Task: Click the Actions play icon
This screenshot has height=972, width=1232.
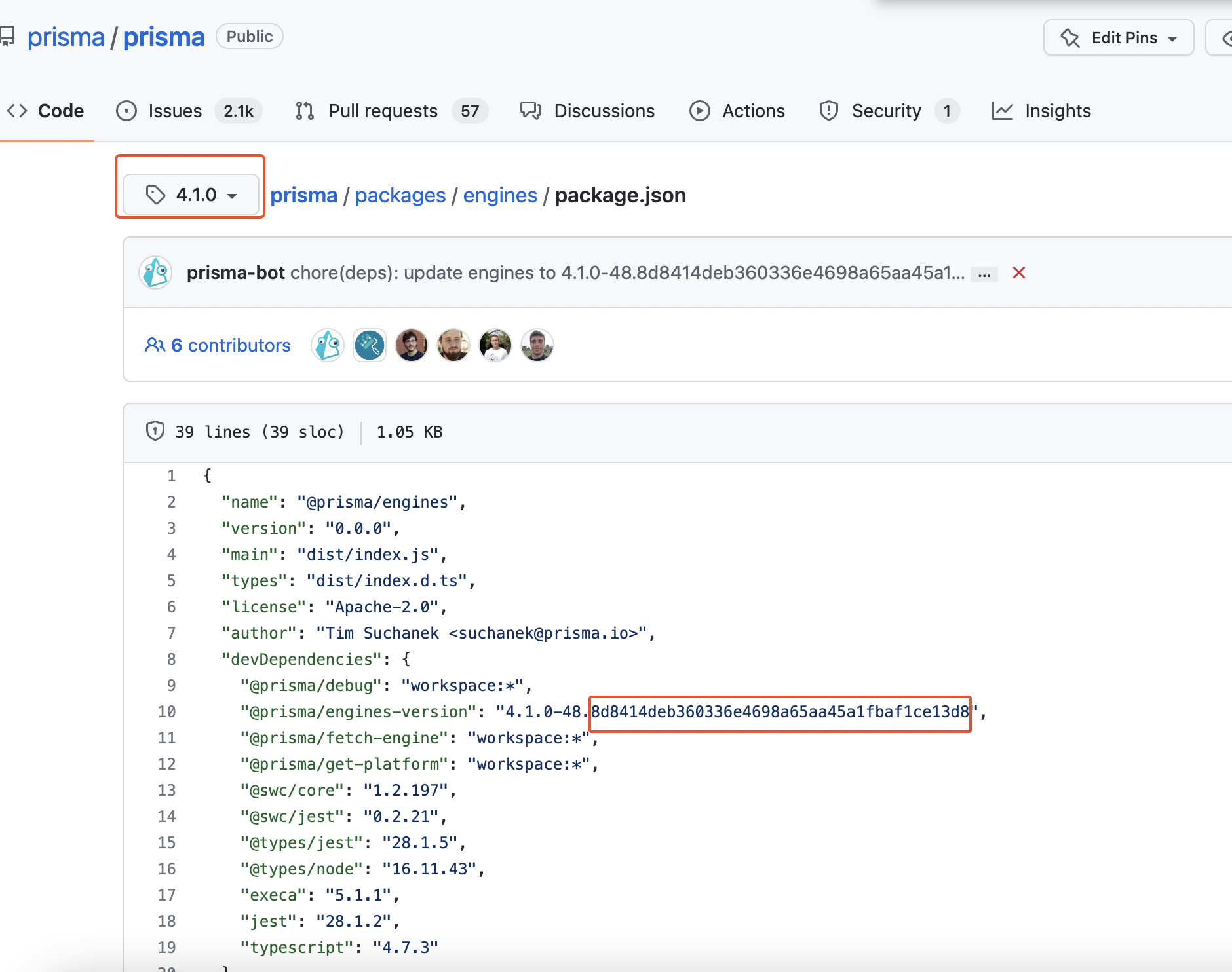Action: click(x=700, y=111)
